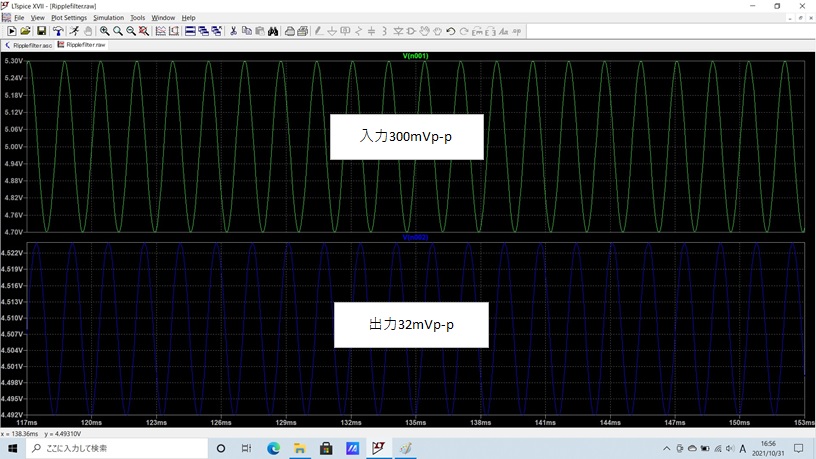This screenshot has height=459, width=816.
Task: Open the Plot Settings menu
Action: tap(69, 18)
